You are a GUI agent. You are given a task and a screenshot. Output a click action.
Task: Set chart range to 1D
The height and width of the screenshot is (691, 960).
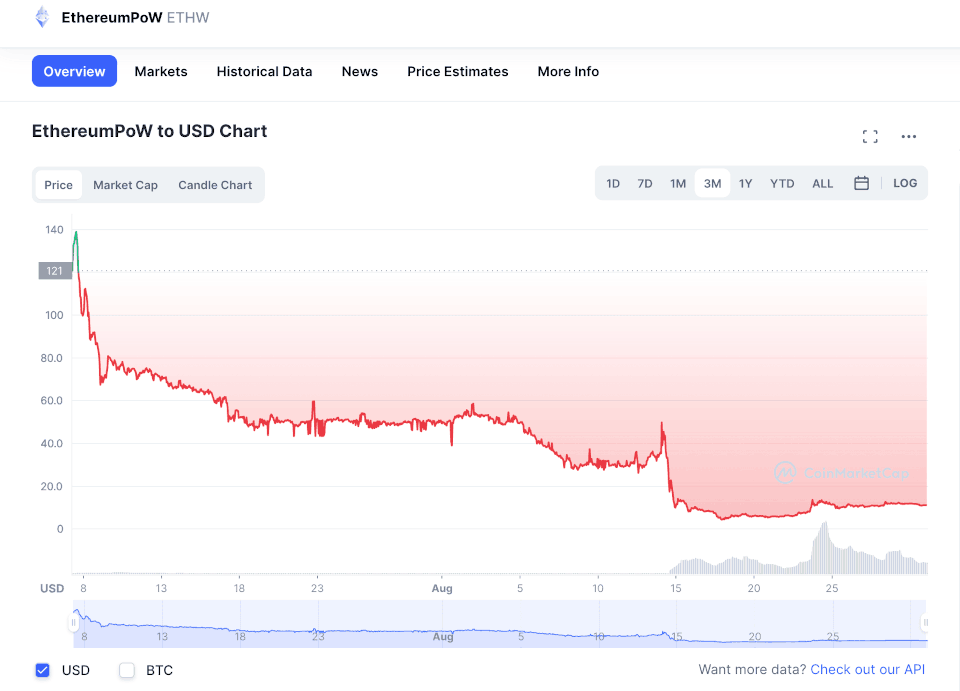(x=613, y=184)
